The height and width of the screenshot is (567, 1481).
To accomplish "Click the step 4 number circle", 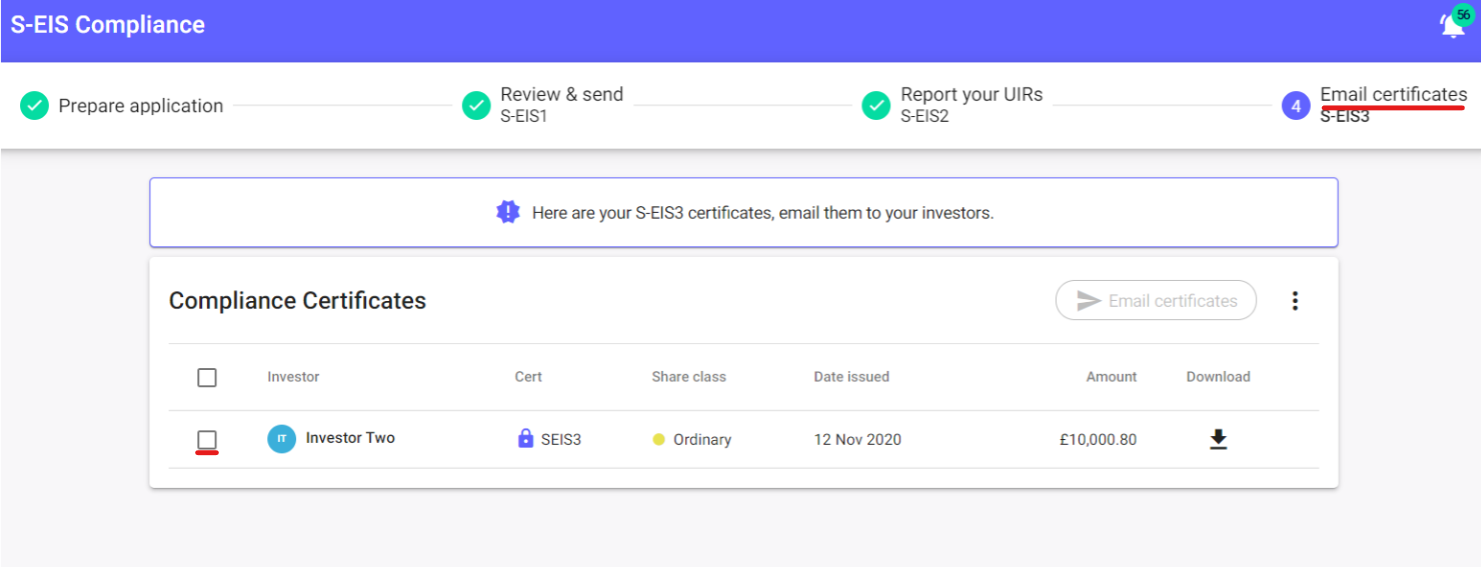I will pos(1296,105).
